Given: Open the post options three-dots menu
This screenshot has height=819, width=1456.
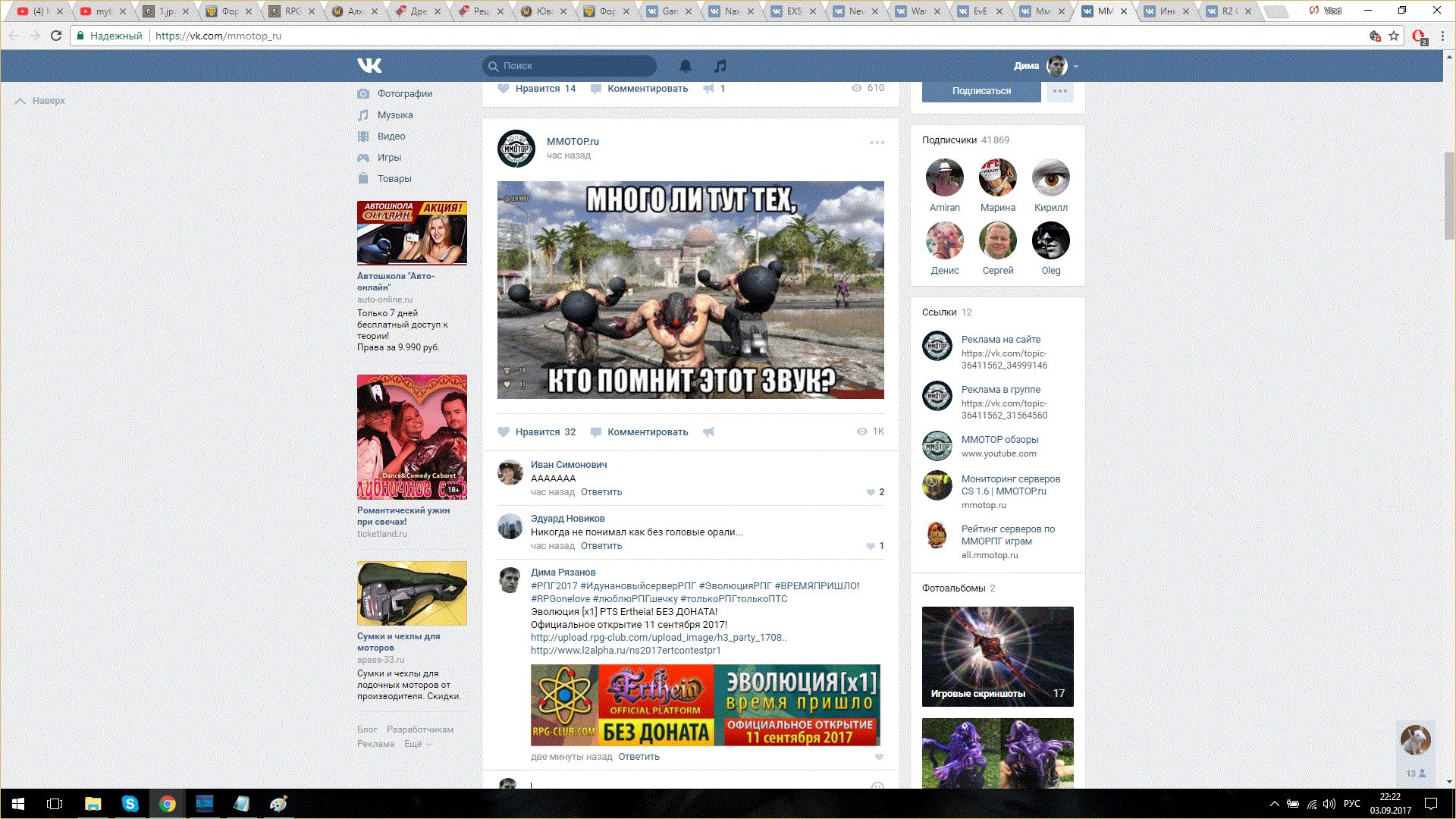Looking at the screenshot, I should (877, 143).
